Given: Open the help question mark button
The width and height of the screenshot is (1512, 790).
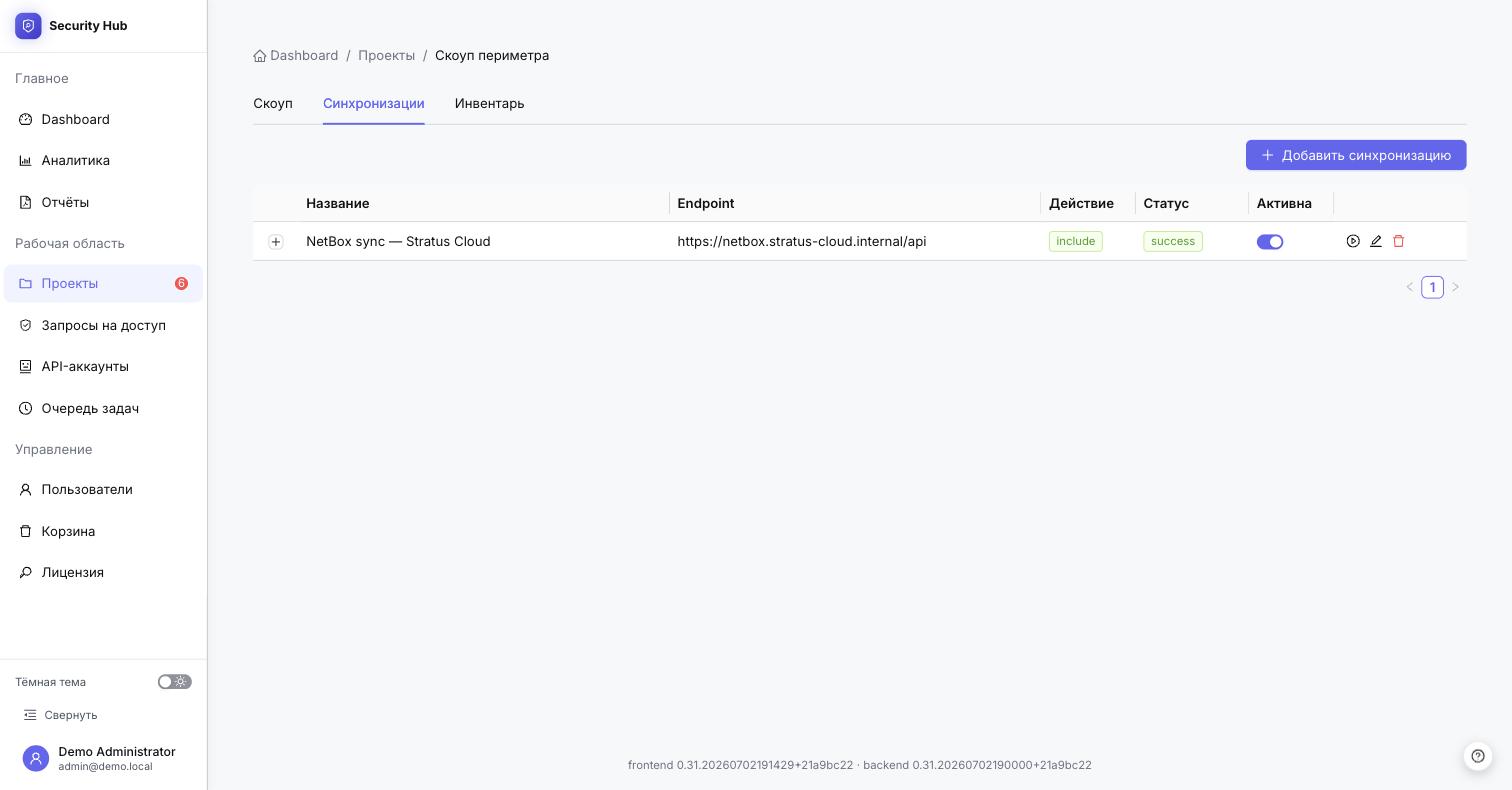Looking at the screenshot, I should 1478,756.
